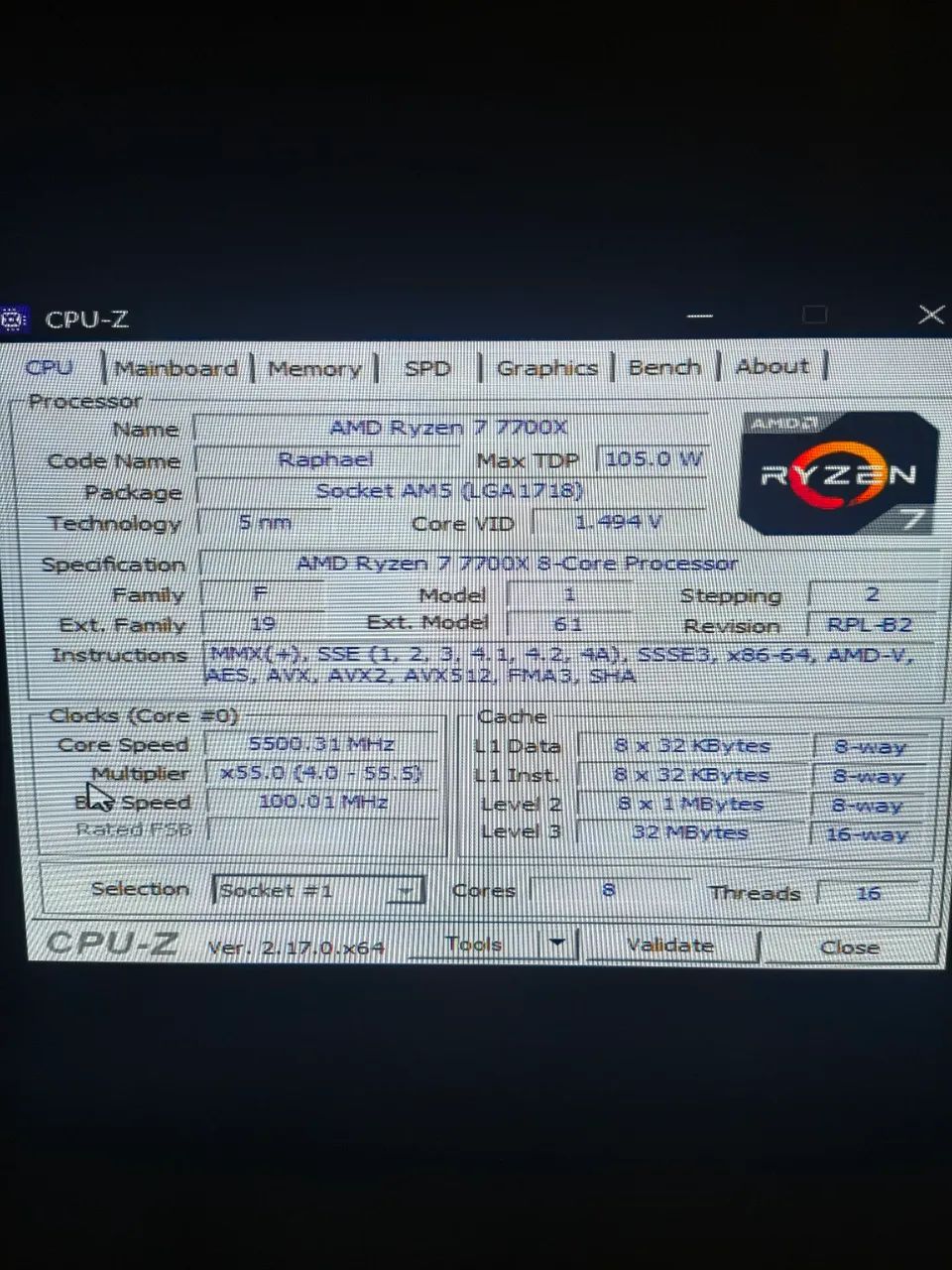Click the Close button at bottom
Viewport: 952px width, 1270px height.
pos(850,948)
